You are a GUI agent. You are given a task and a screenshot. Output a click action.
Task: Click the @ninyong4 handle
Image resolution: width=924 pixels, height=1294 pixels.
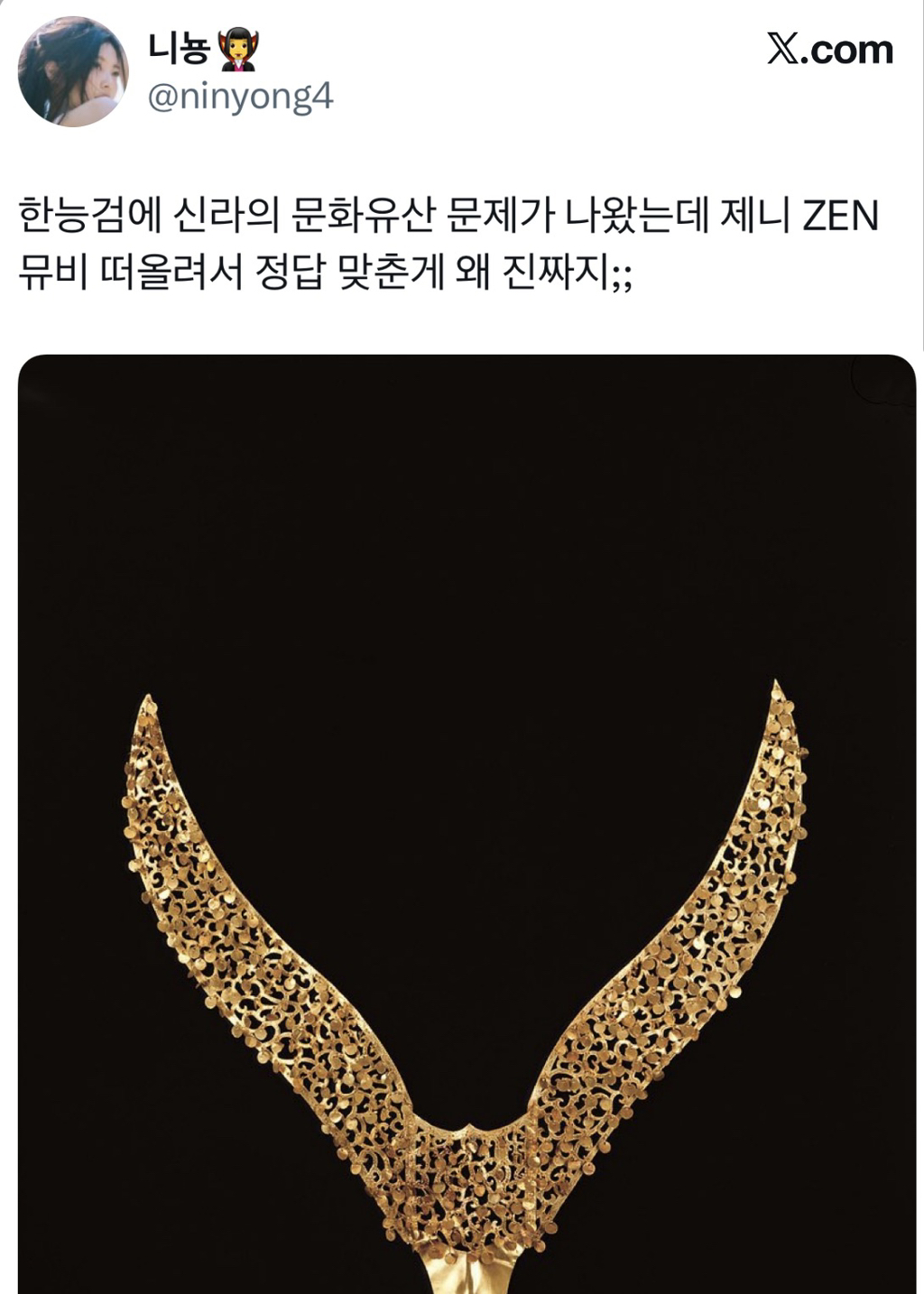coord(240,96)
